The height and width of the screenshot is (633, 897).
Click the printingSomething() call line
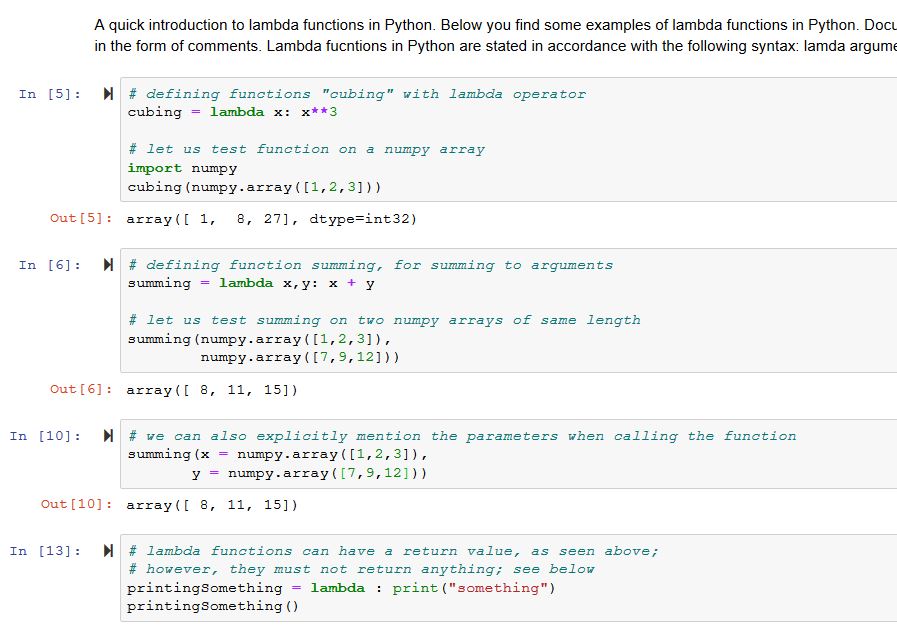point(213,606)
